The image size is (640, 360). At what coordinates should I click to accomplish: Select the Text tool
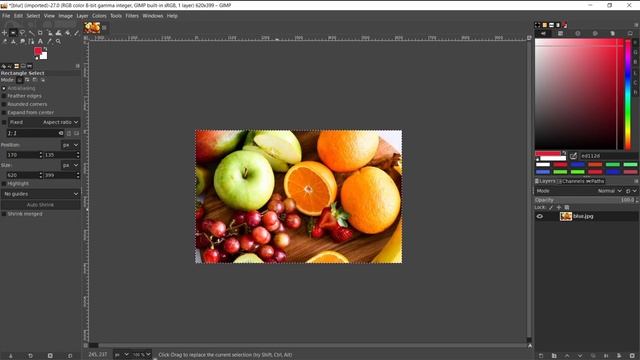tap(40, 41)
